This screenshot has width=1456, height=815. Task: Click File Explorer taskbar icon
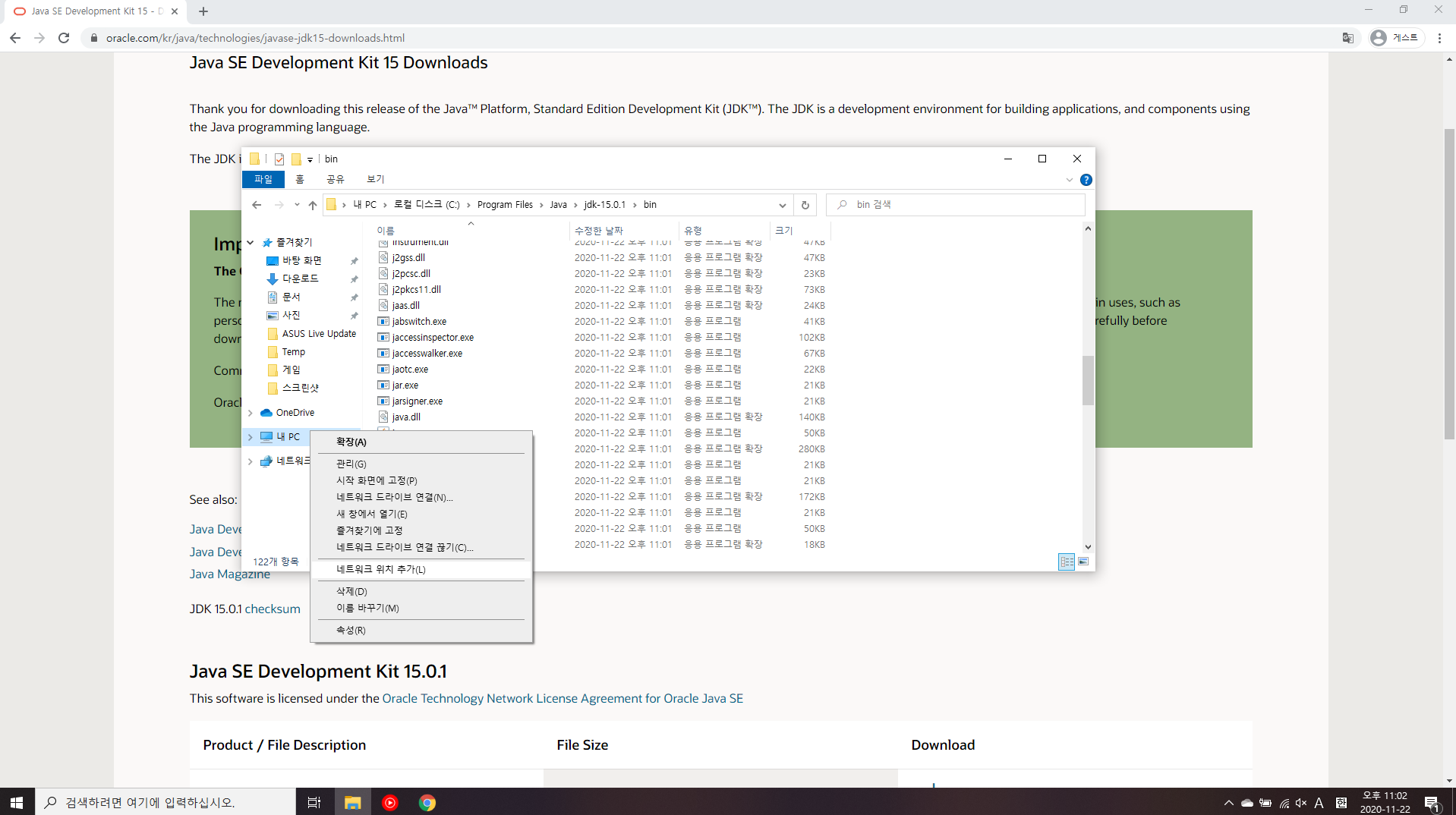[352, 802]
